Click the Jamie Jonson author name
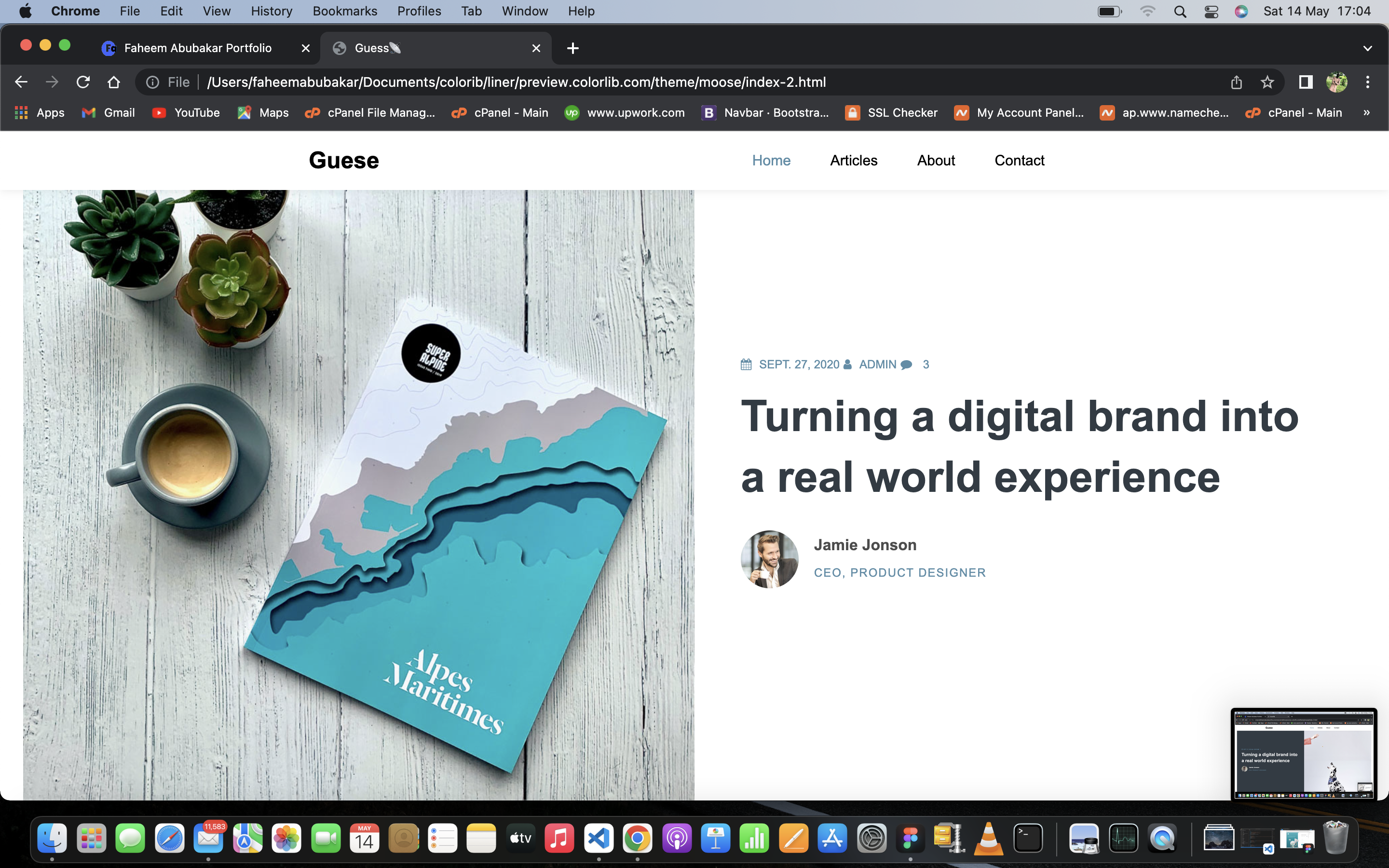The height and width of the screenshot is (868, 1389). click(x=865, y=545)
